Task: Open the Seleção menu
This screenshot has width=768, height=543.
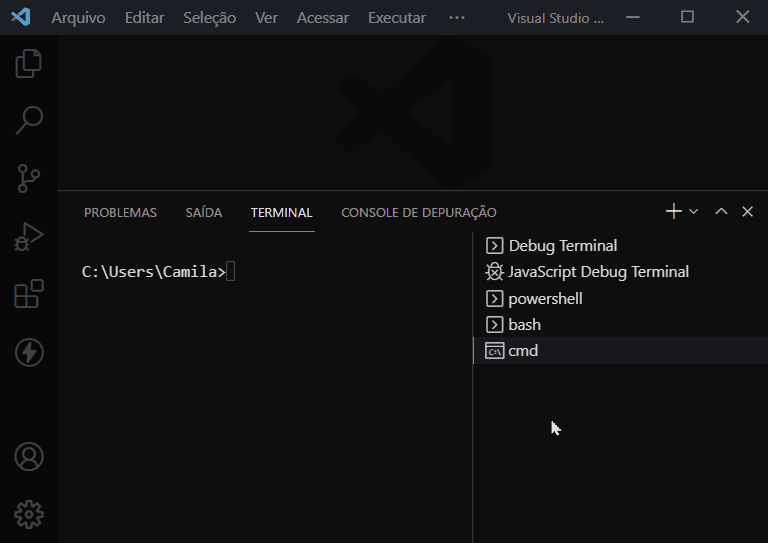Action: click(x=210, y=18)
